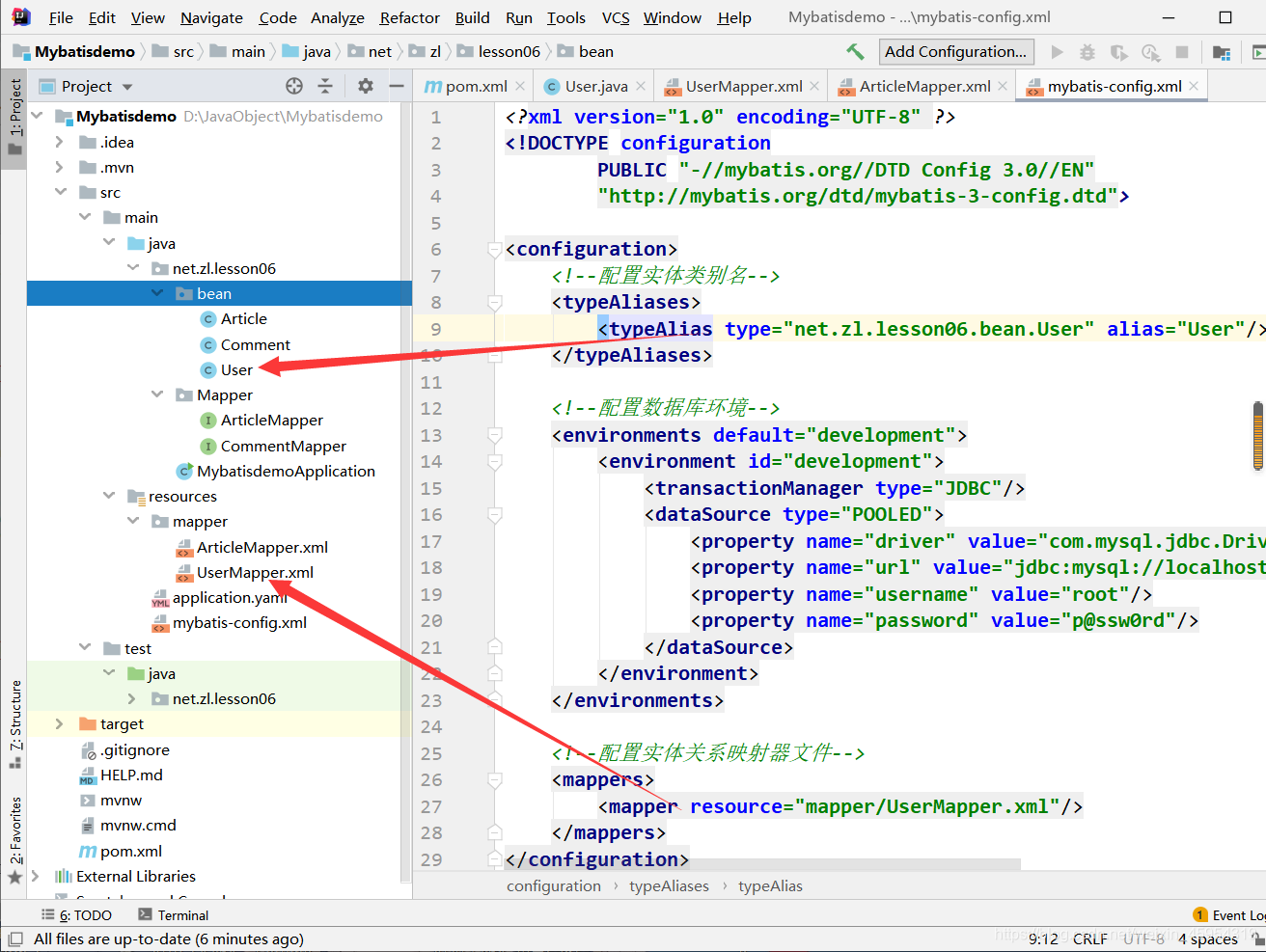1266x952 pixels.
Task: Open the Project Structure icon in toolbar
Action: tap(1222, 52)
